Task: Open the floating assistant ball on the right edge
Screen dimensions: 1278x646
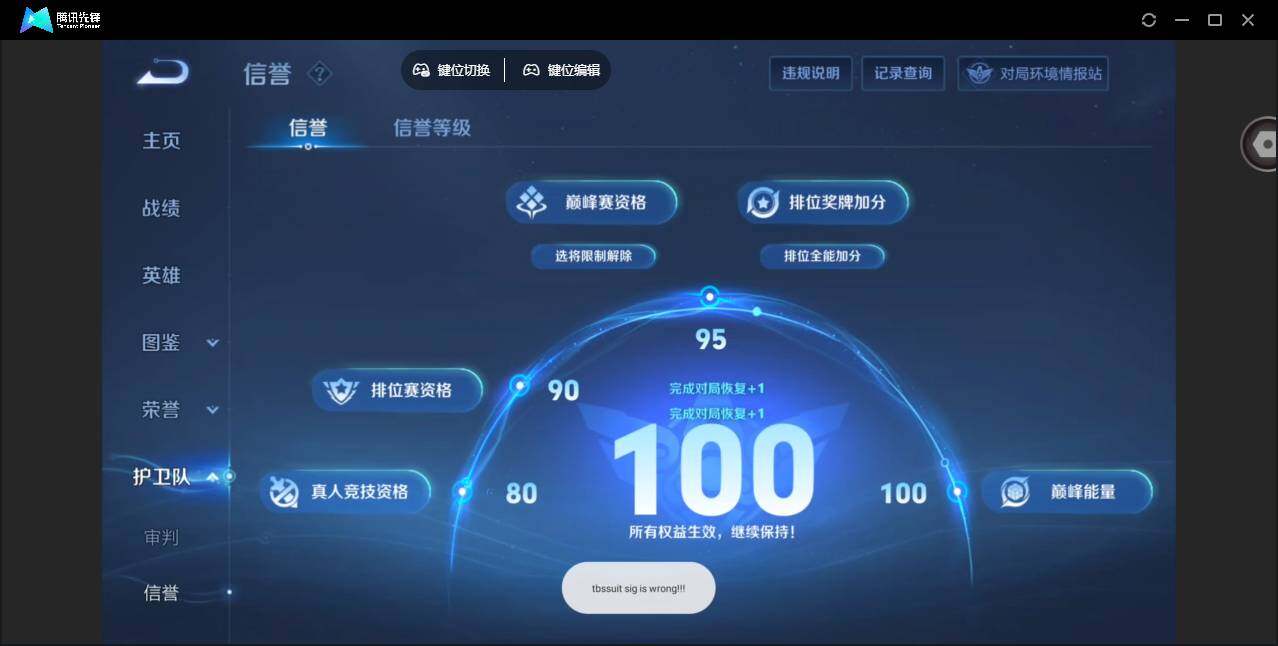Action: (1262, 143)
